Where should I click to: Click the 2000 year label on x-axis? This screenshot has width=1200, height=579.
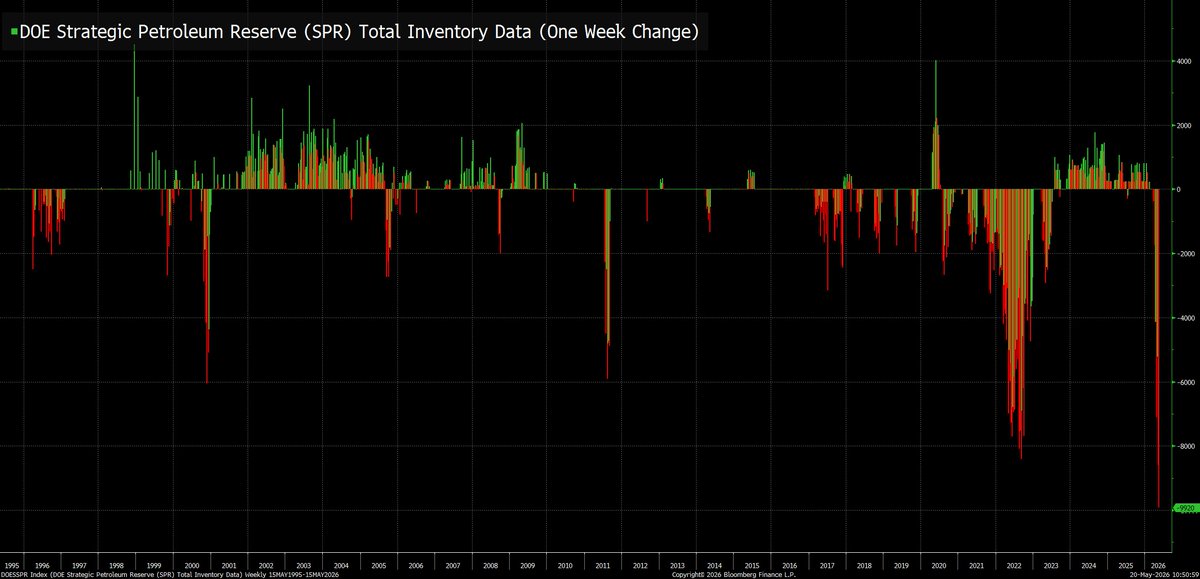pos(191,565)
